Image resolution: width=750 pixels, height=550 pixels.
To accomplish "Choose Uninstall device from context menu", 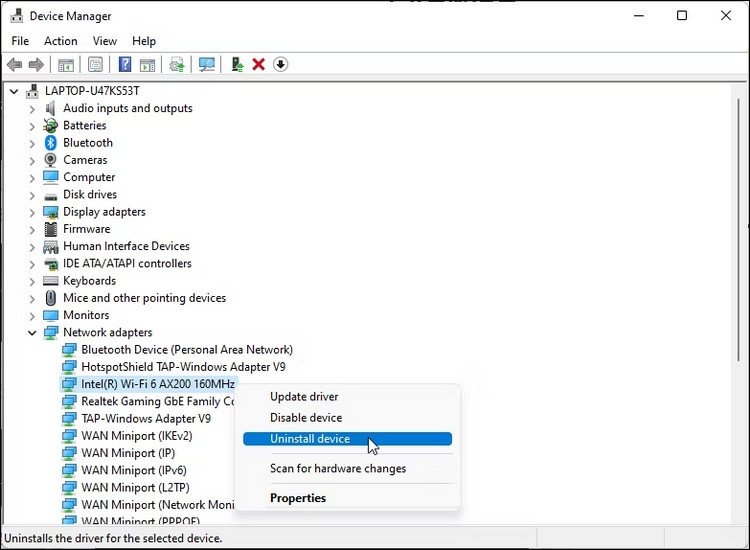I will pyautogui.click(x=310, y=439).
